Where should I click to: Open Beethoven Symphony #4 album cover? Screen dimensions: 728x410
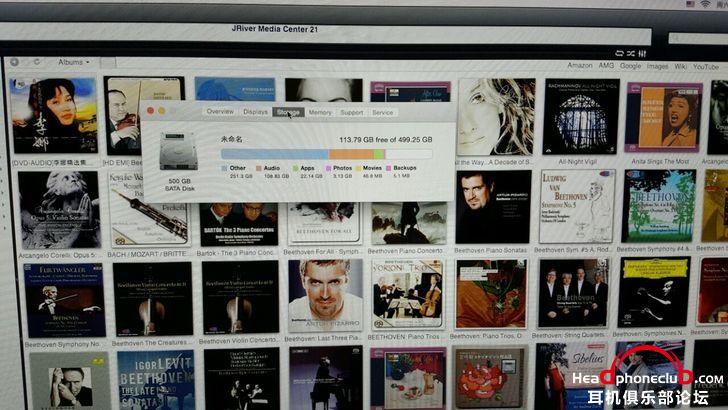pos(658,206)
